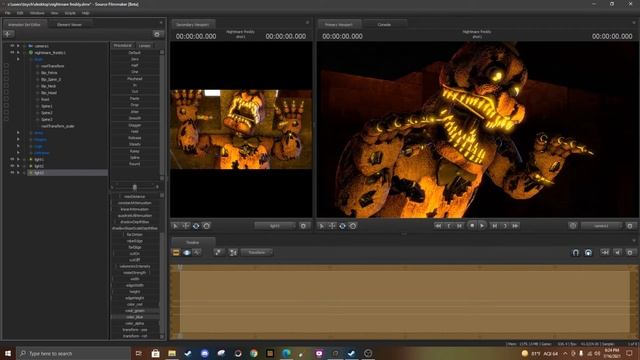This screenshot has height=360, width=640.
Task: Open the Scripts menu
Action: coord(70,13)
